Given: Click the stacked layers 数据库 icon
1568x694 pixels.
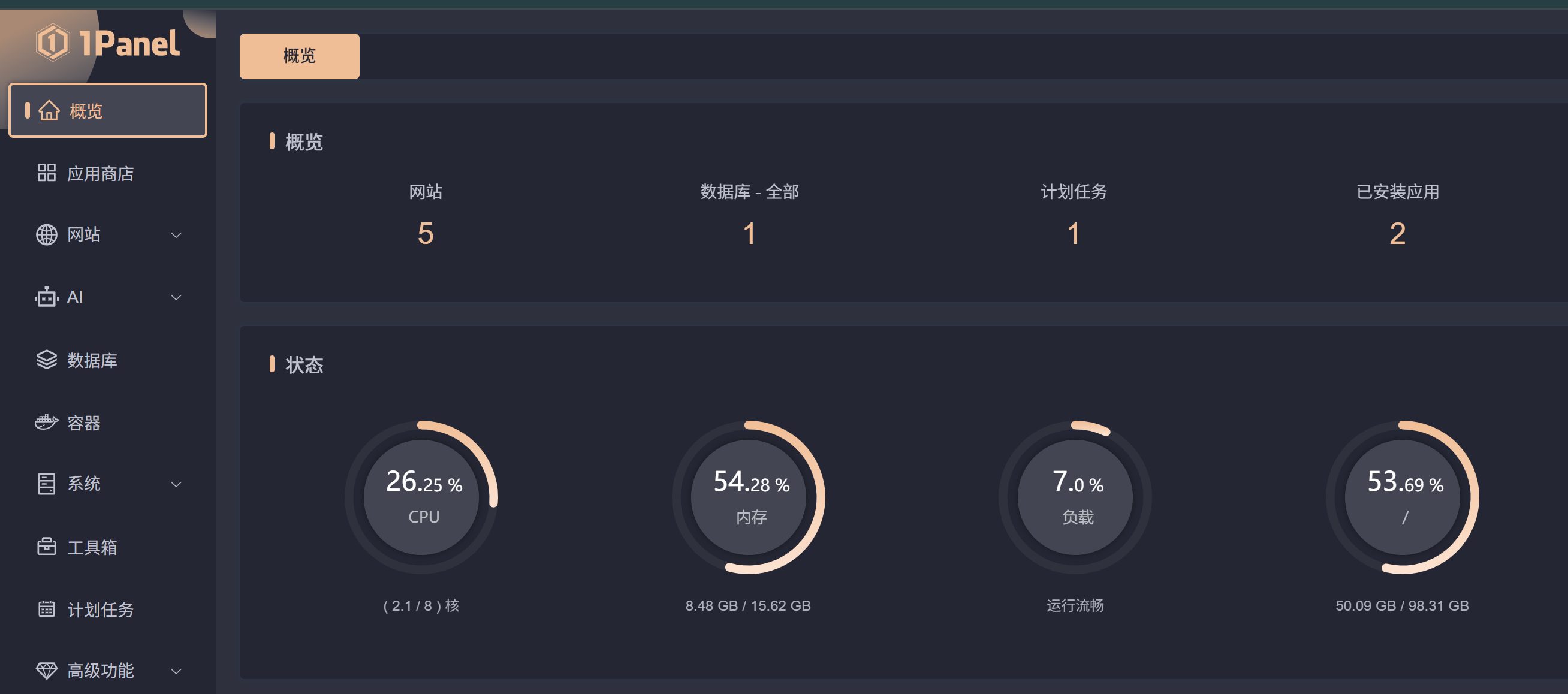Looking at the screenshot, I should click(46, 360).
